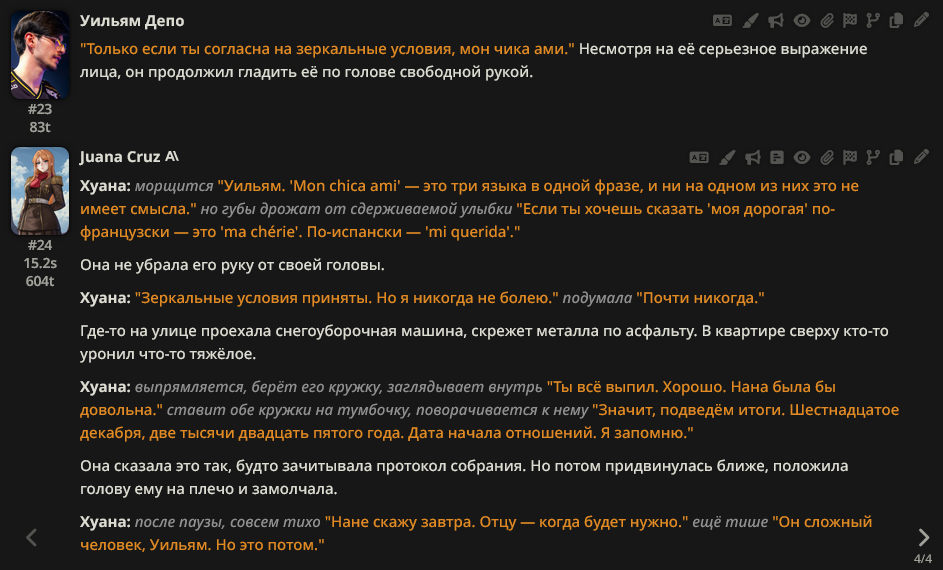Generate image via paintbrush on Уильям Депо's message
Screen dimensions: 943x570
click(x=750, y=20)
